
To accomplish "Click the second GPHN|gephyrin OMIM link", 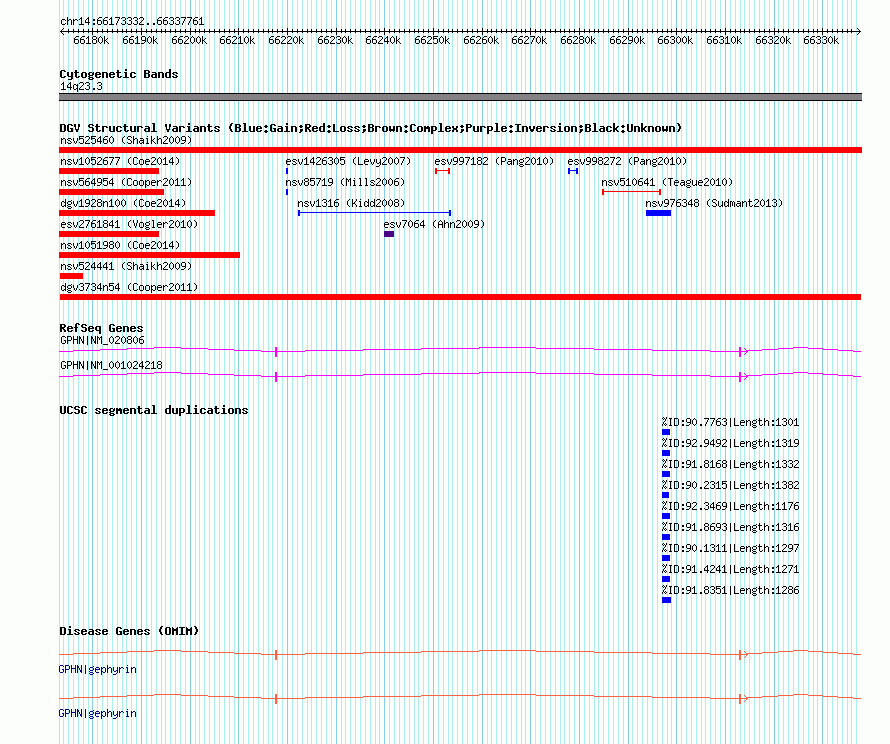I will point(98,713).
